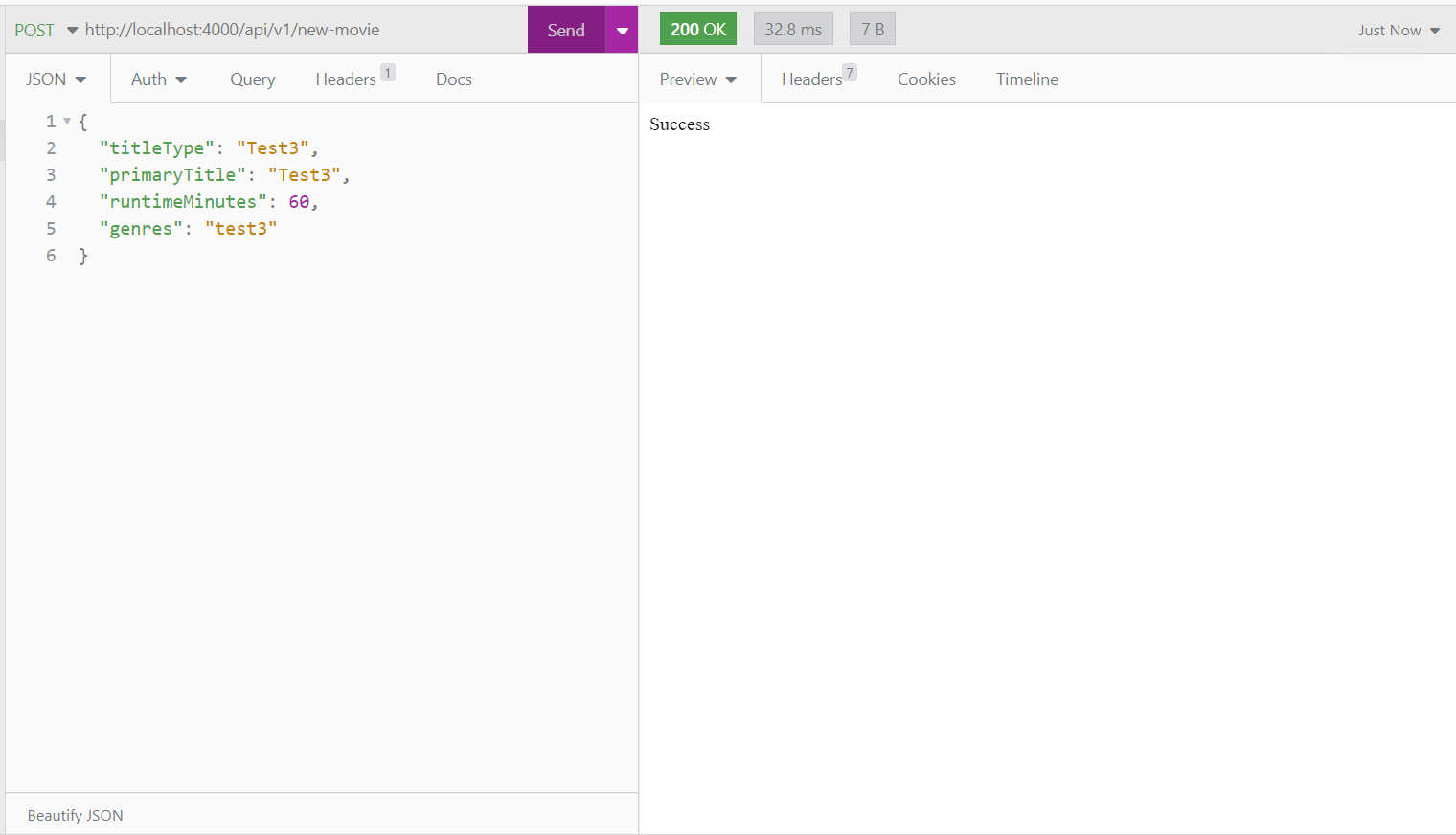Click inside the JSON request body editor
The image size is (1456, 835).
pos(287,383)
